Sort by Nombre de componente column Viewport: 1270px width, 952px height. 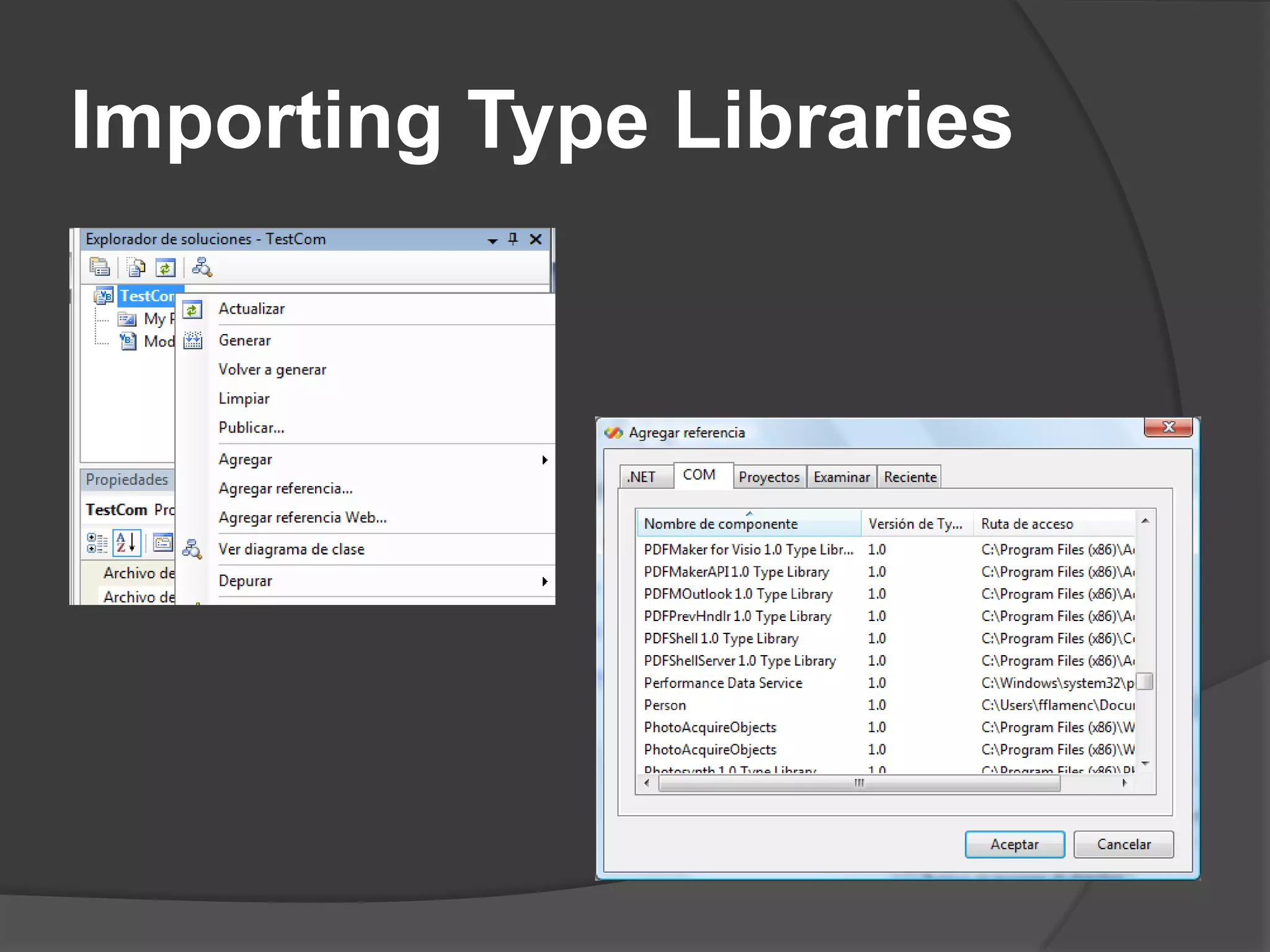[749, 524]
